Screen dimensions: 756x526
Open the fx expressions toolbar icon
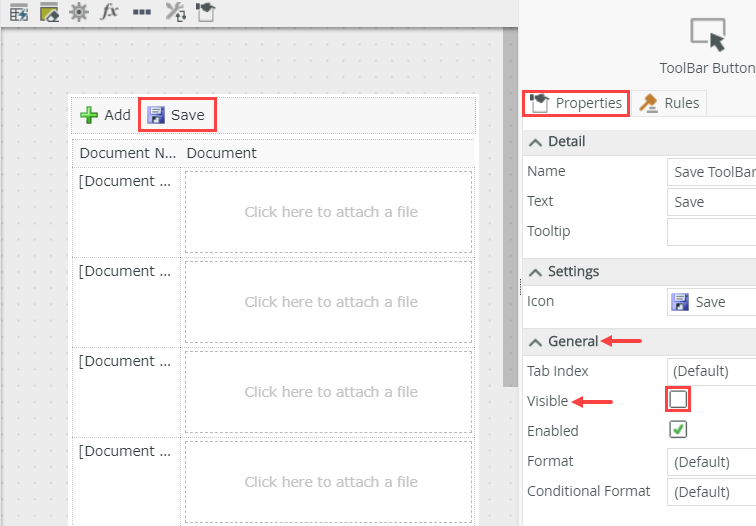109,11
